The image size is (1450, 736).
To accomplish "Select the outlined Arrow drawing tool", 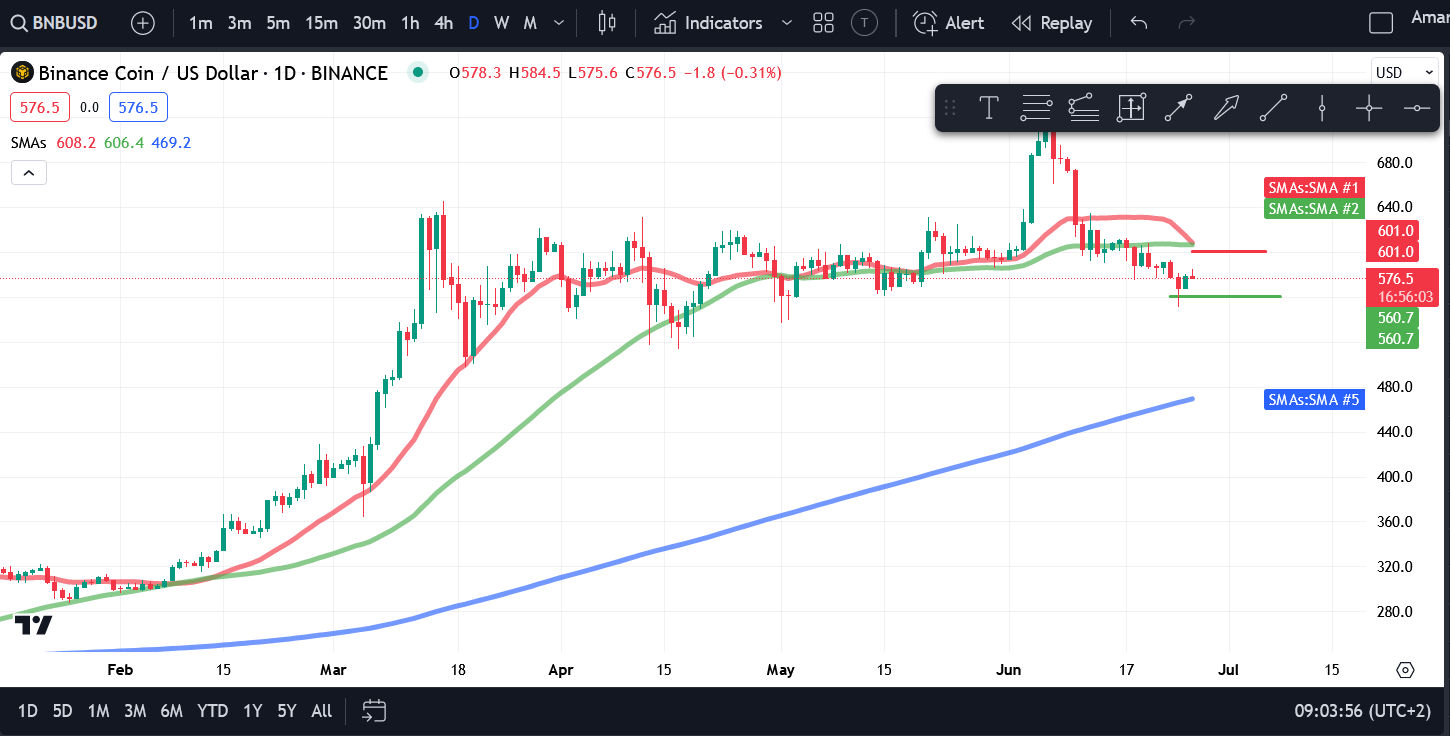I will click(1226, 107).
